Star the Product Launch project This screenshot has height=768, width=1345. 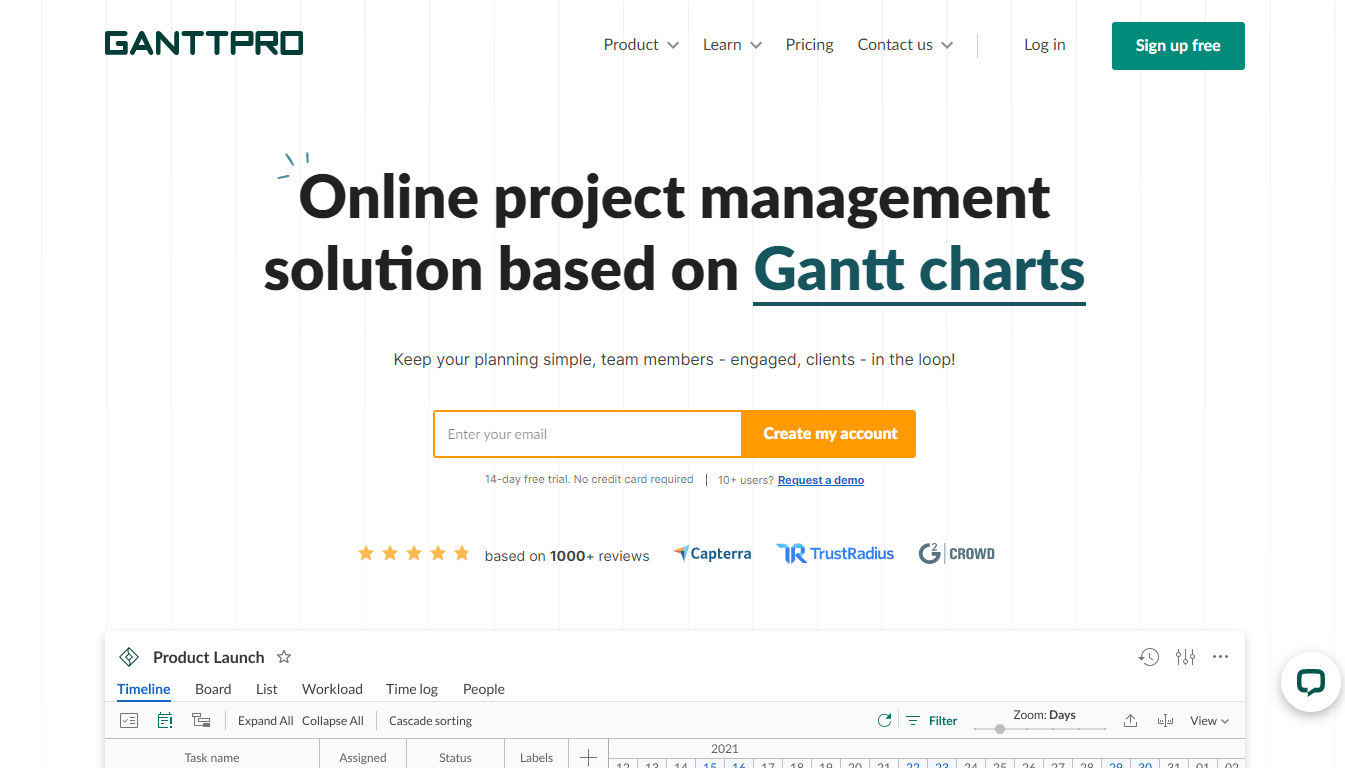click(x=284, y=657)
